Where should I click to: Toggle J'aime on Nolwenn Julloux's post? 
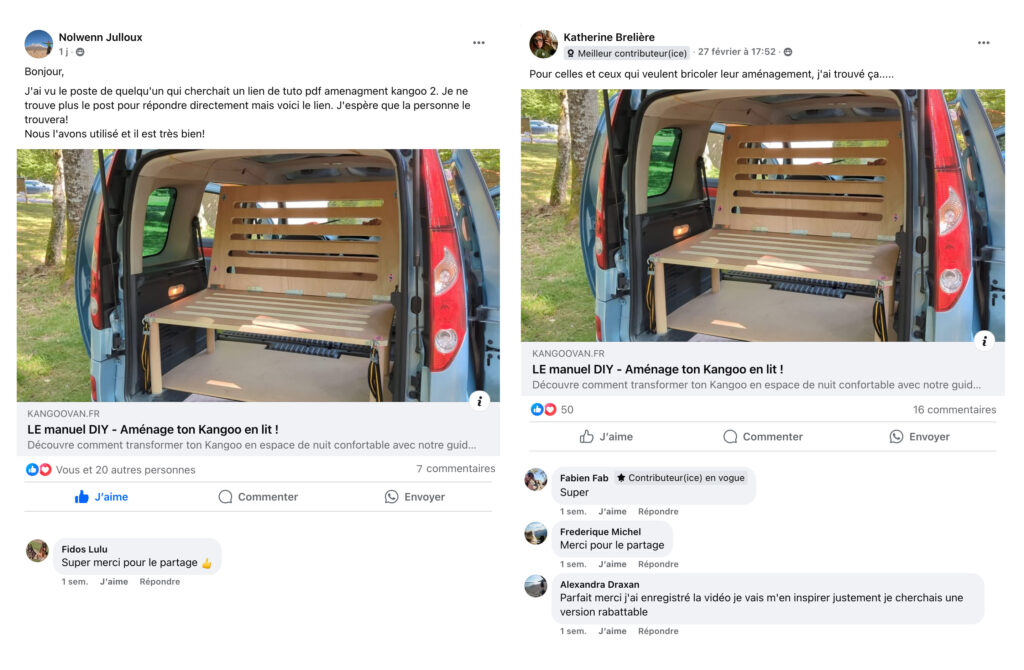[101, 497]
